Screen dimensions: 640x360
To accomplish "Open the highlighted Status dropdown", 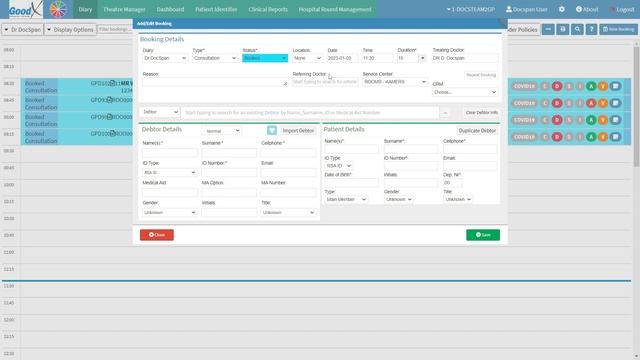I will (265, 58).
